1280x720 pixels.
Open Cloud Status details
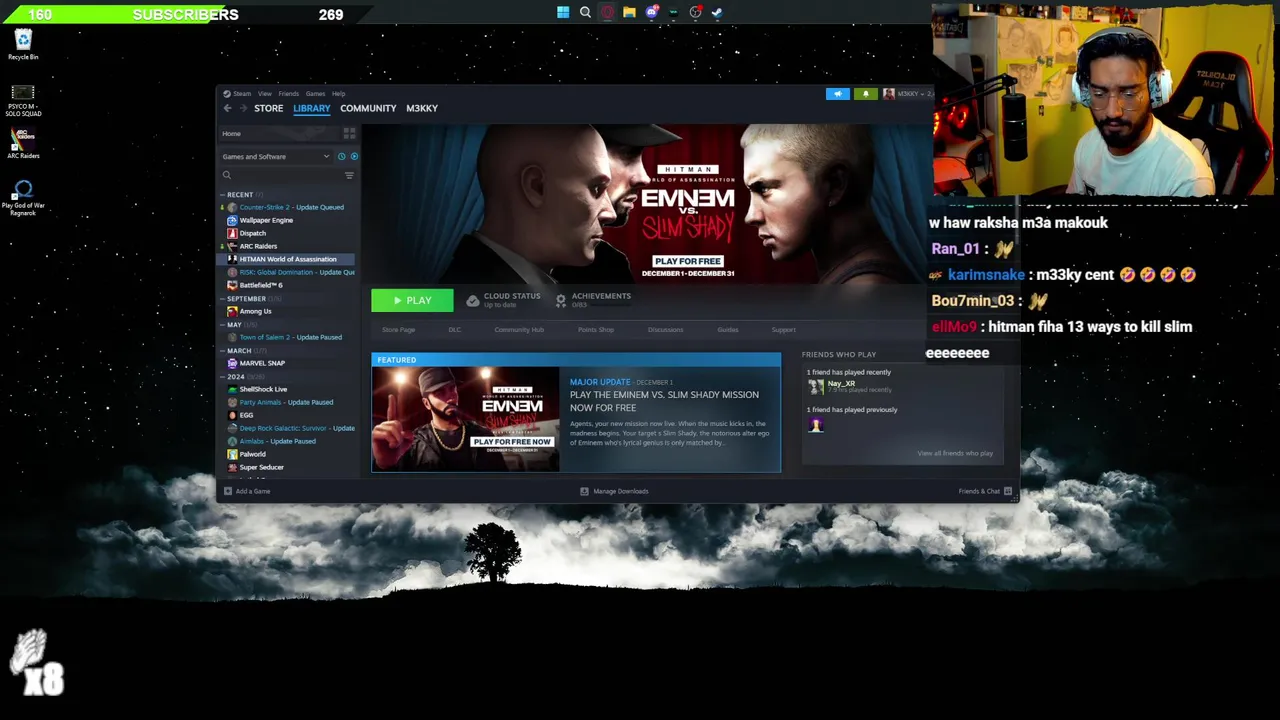click(x=503, y=300)
